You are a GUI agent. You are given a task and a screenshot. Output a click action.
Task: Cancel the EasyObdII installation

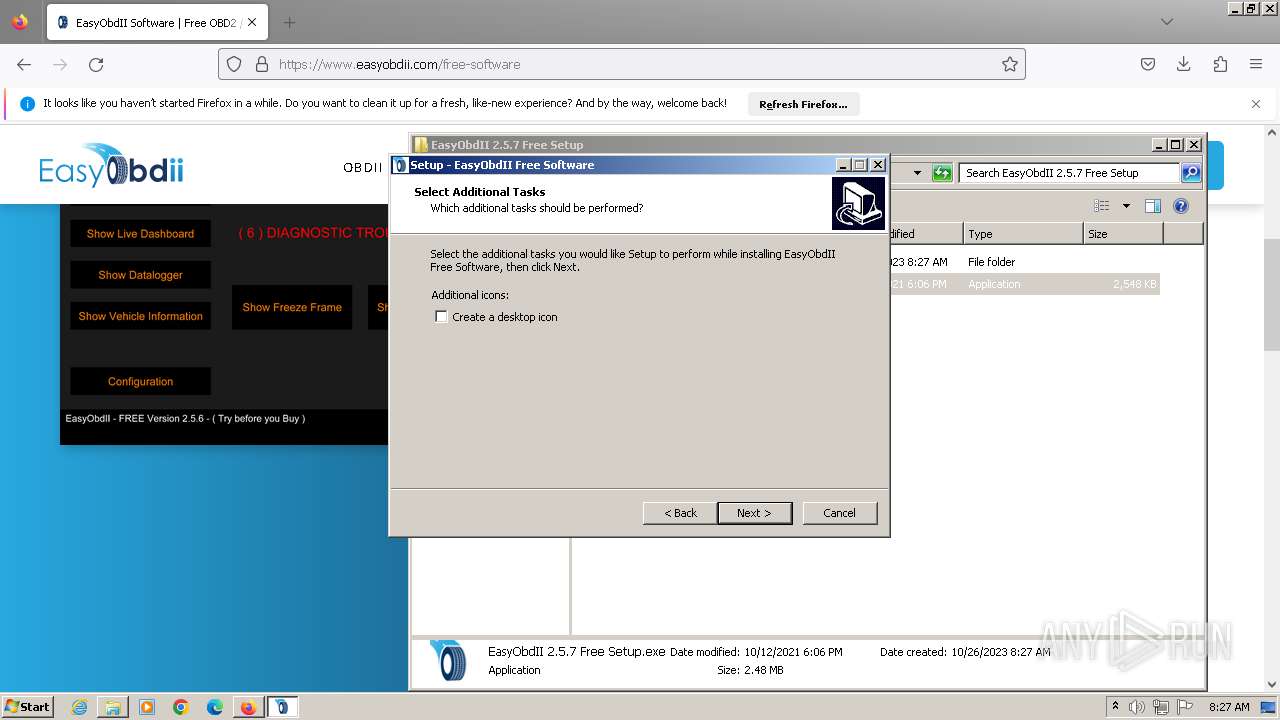(x=839, y=513)
